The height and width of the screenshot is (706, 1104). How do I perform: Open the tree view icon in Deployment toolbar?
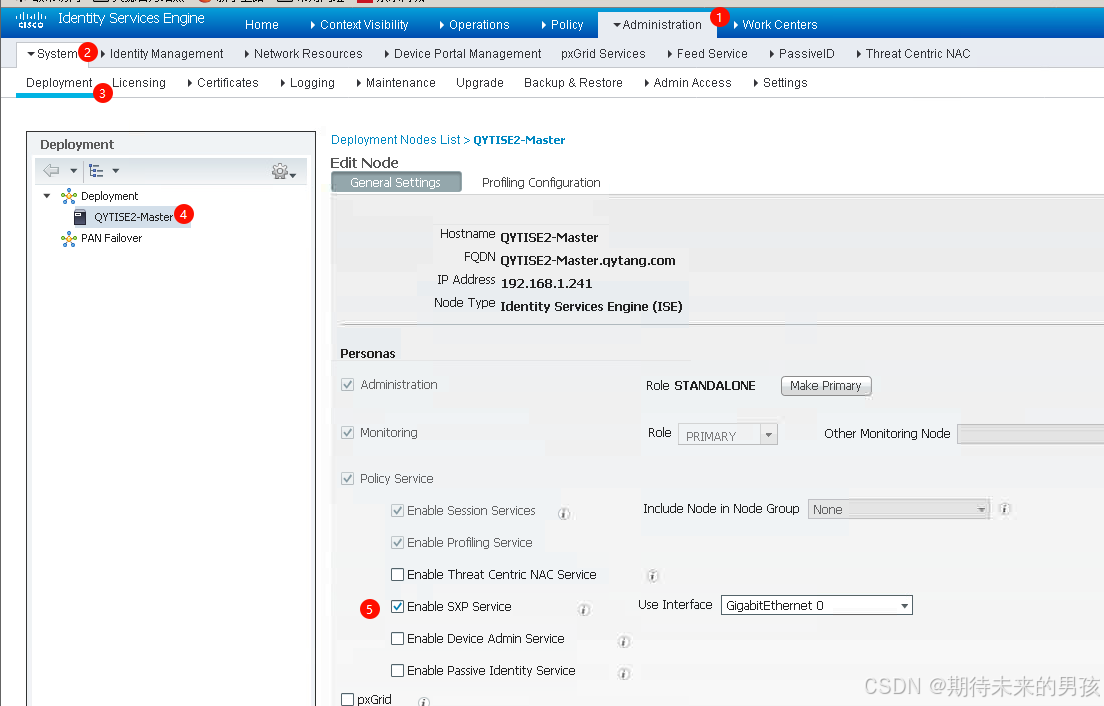click(96, 170)
